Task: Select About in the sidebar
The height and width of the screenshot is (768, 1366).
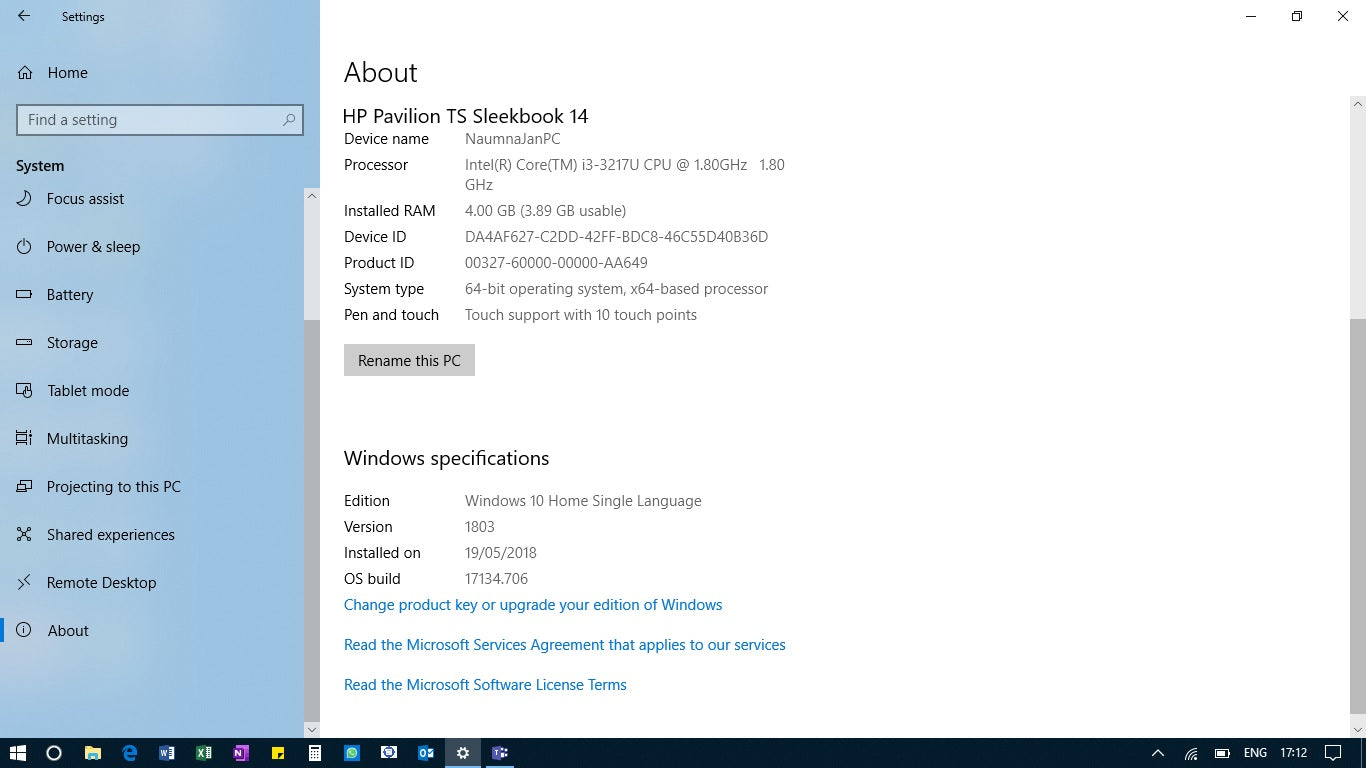Action: click(68, 630)
